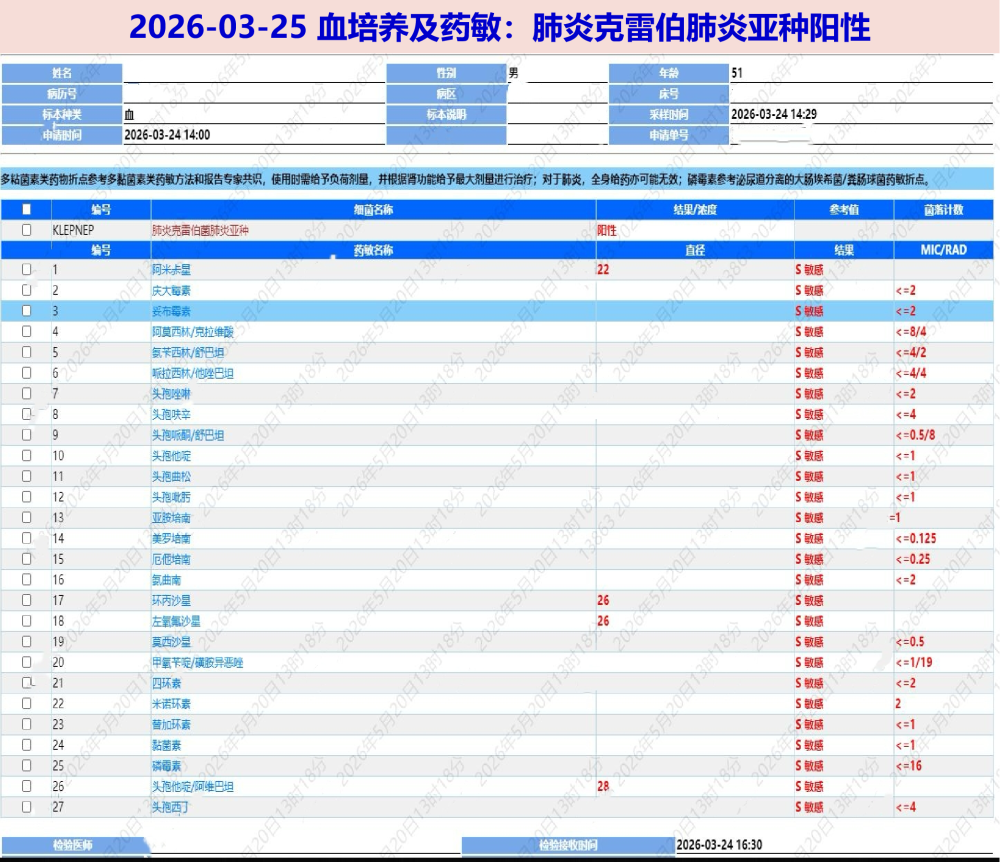Click the 结果/浓度 column header
Viewport: 1000px width, 862px height.
point(695,210)
